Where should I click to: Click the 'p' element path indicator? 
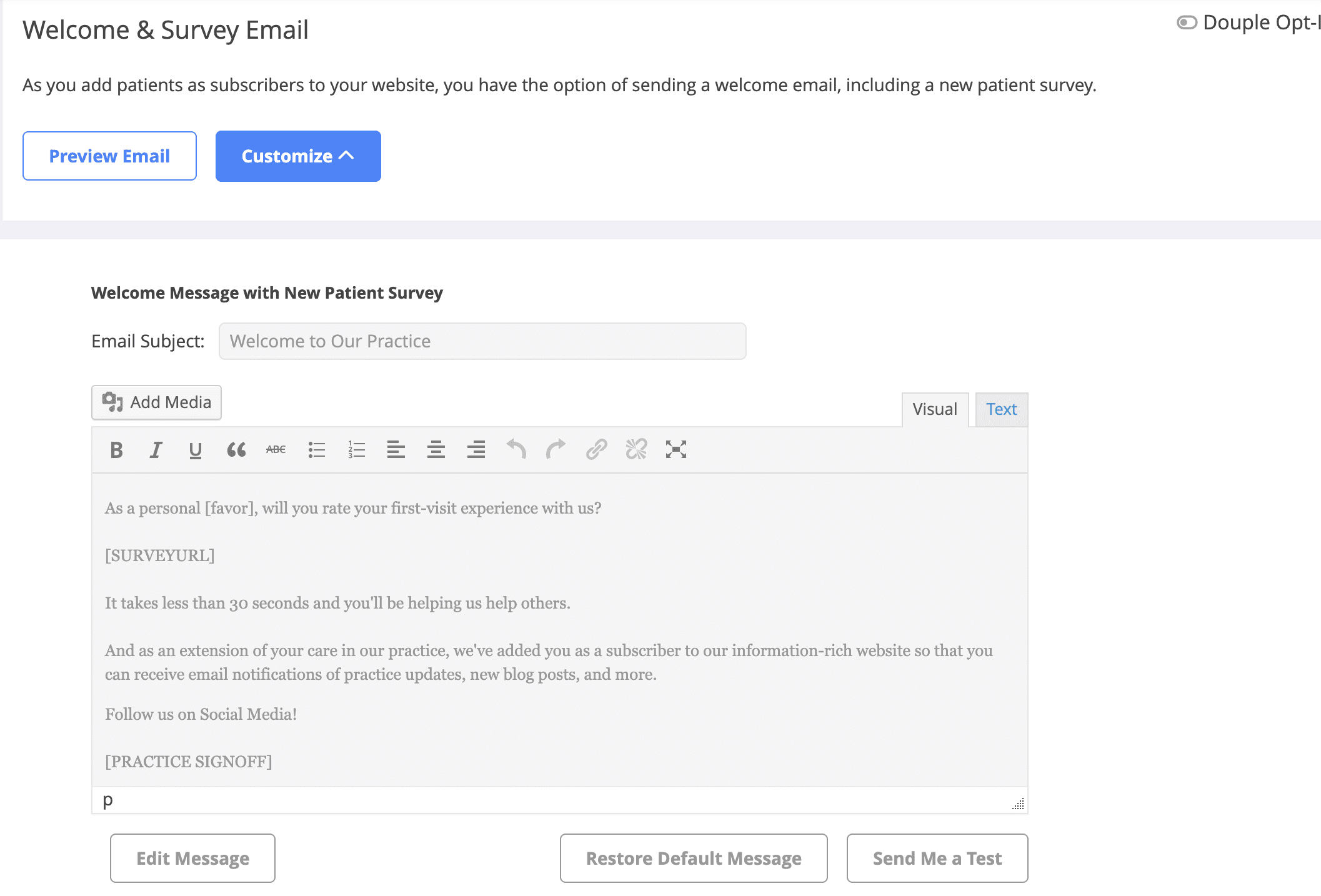[x=108, y=800]
